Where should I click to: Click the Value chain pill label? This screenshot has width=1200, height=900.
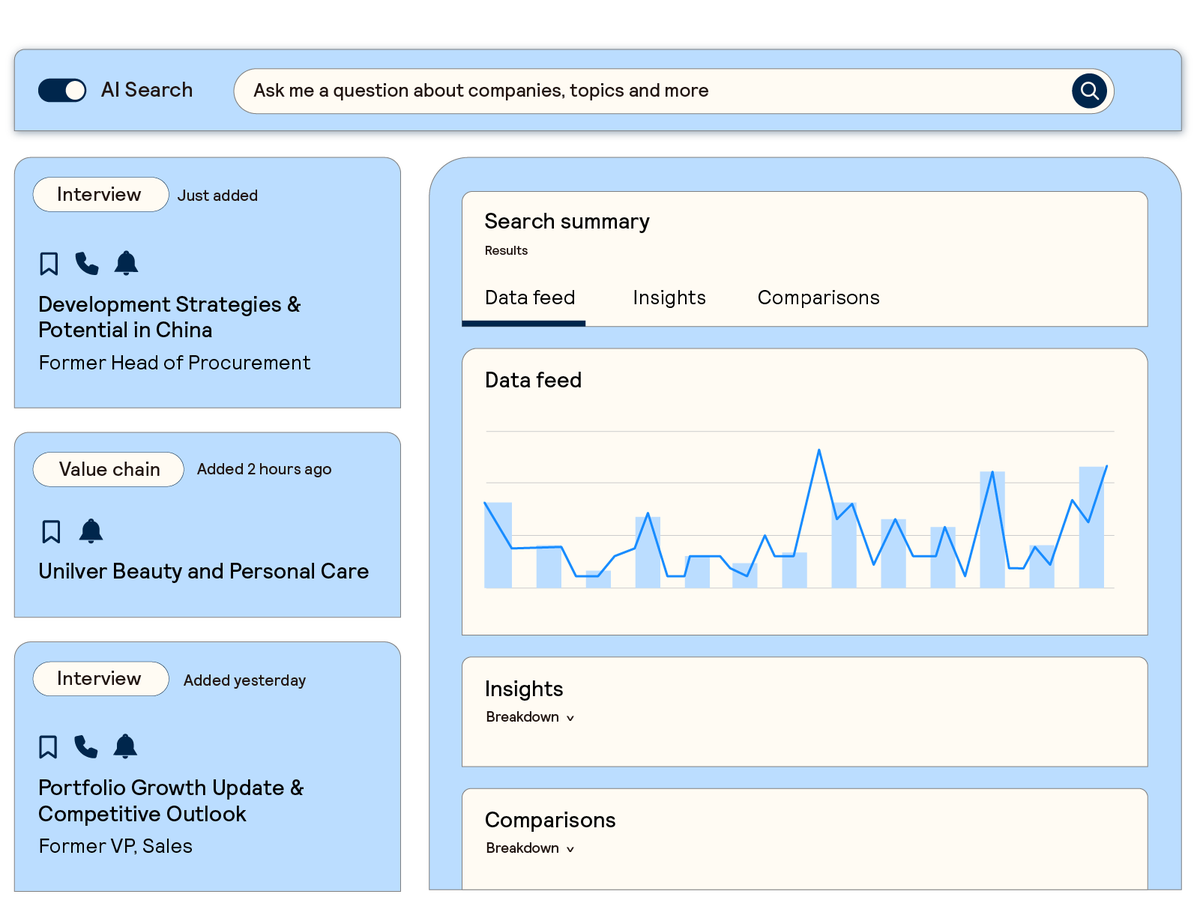click(108, 469)
